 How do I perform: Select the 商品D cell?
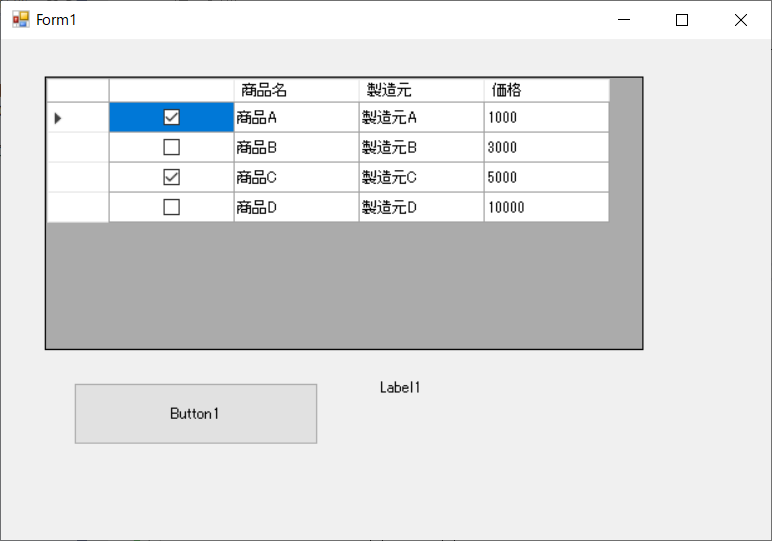[296, 207]
